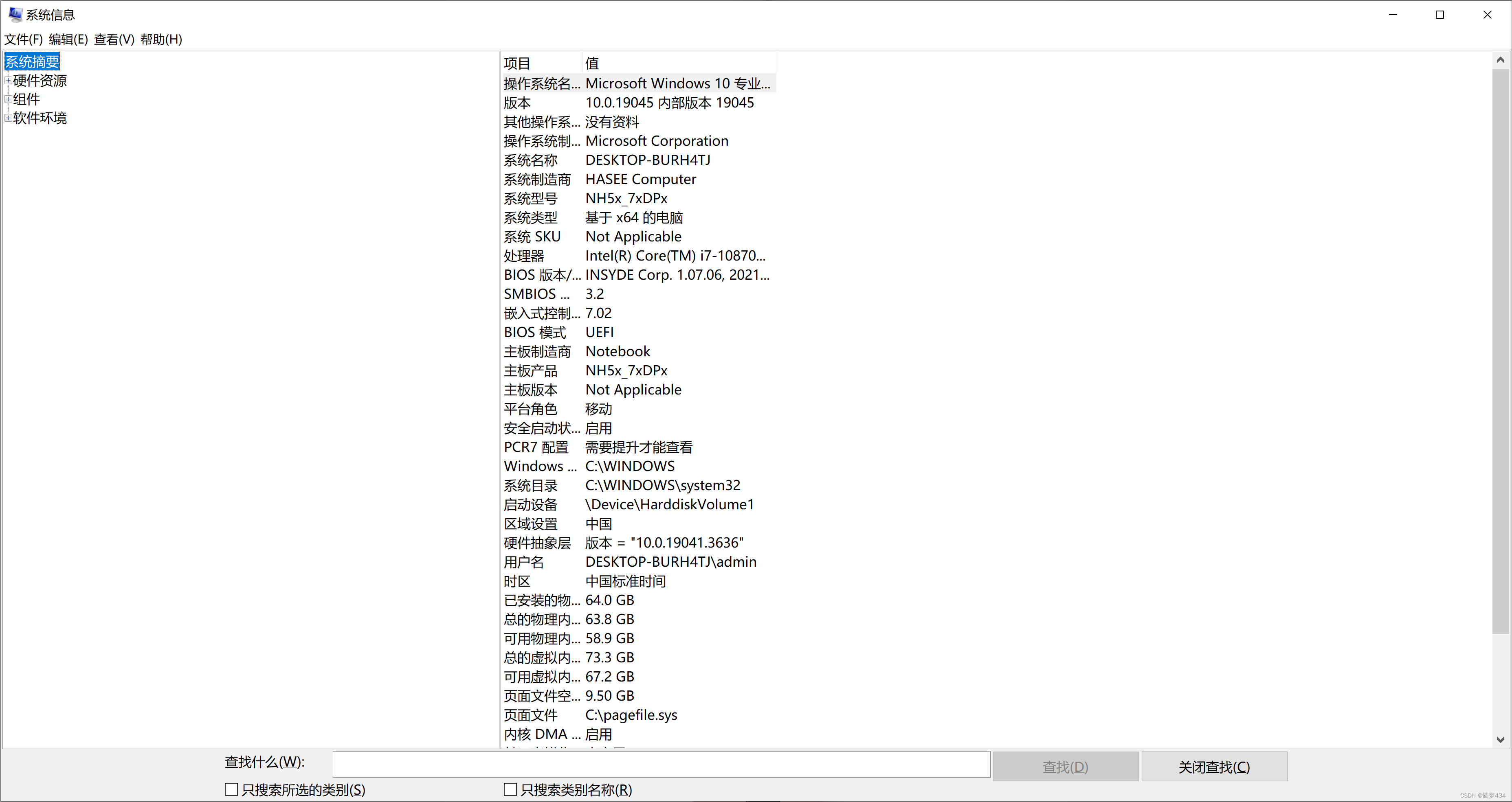Viewport: 1512px width, 802px height.
Task: Click the 关闭查找(C) button
Action: coord(1214,767)
